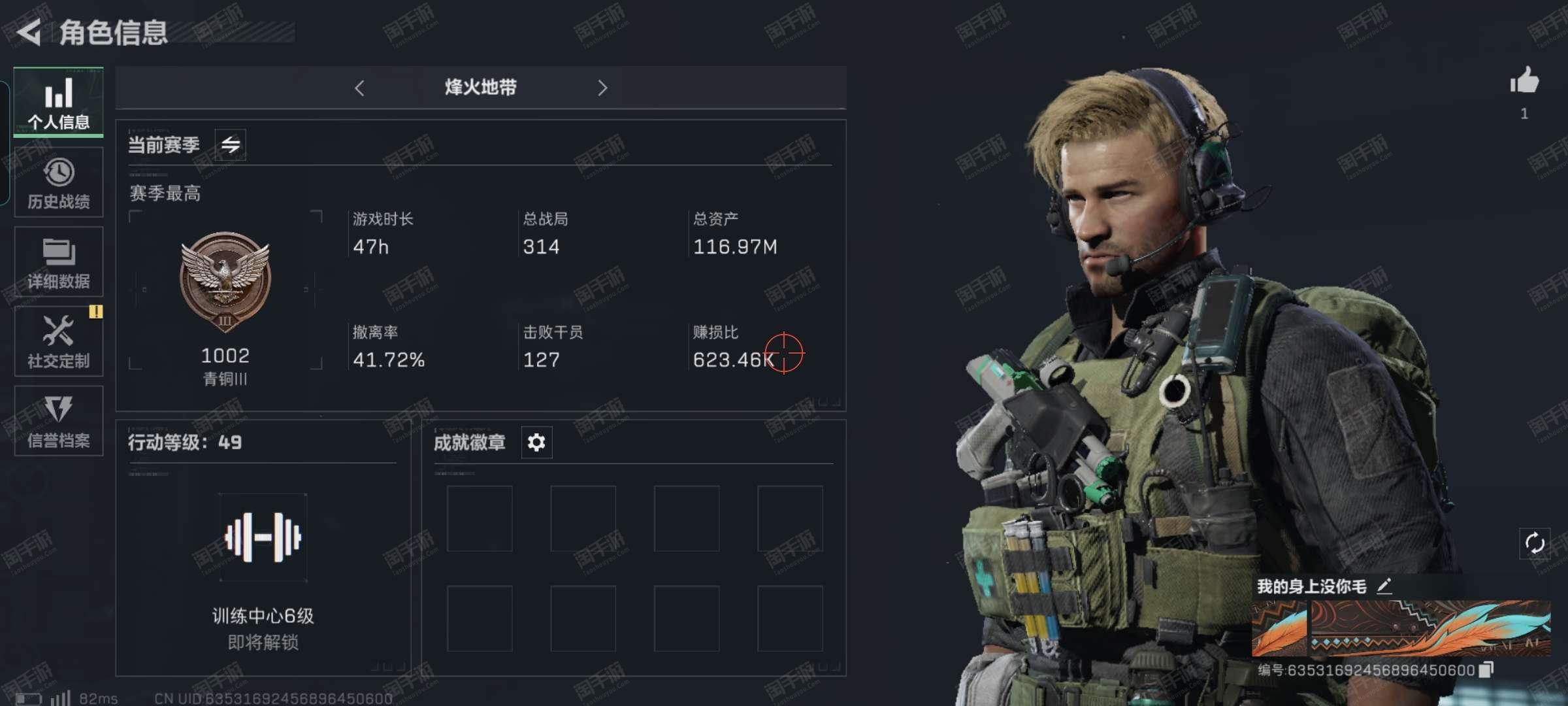
Task: Open the 训练中心 dumbbell icon
Action: [x=263, y=537]
